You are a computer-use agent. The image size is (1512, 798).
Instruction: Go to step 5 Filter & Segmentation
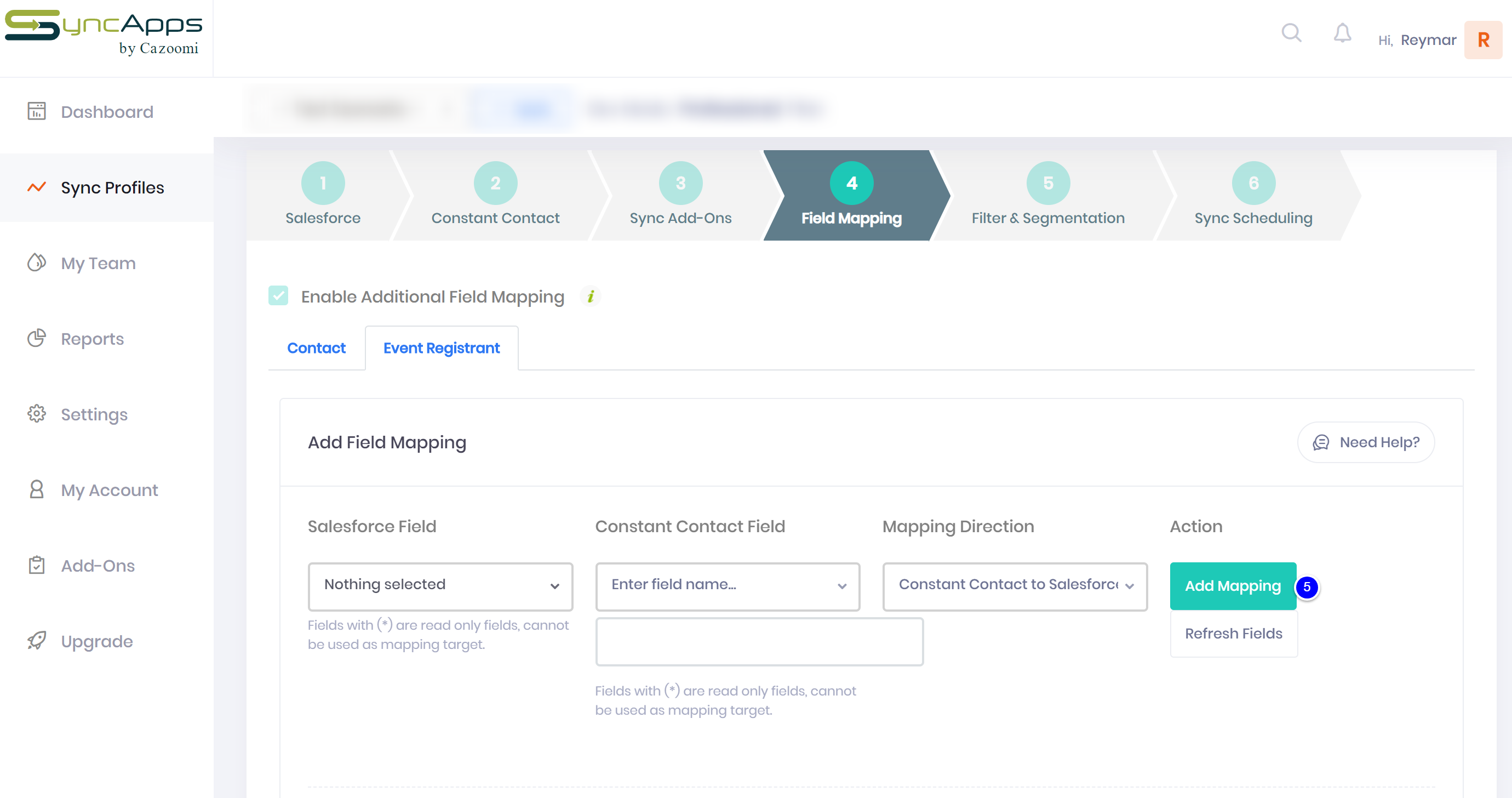coord(1047,195)
